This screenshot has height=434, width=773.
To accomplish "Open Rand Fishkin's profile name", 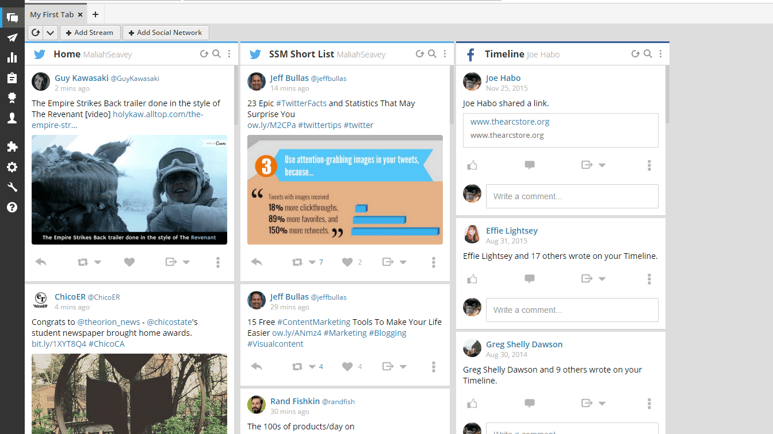I will (x=295, y=401).
